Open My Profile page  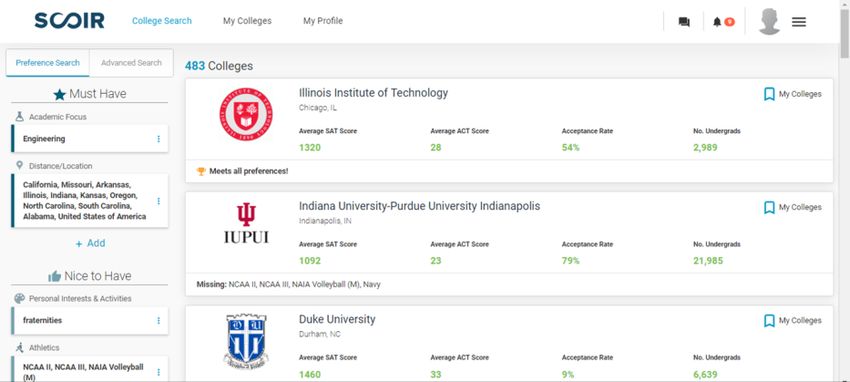click(323, 21)
